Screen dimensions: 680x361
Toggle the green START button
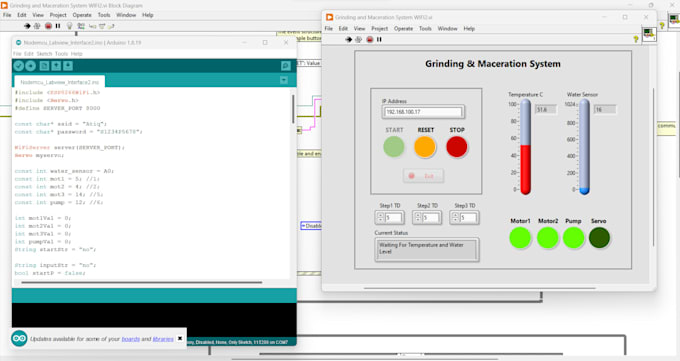[x=394, y=147]
